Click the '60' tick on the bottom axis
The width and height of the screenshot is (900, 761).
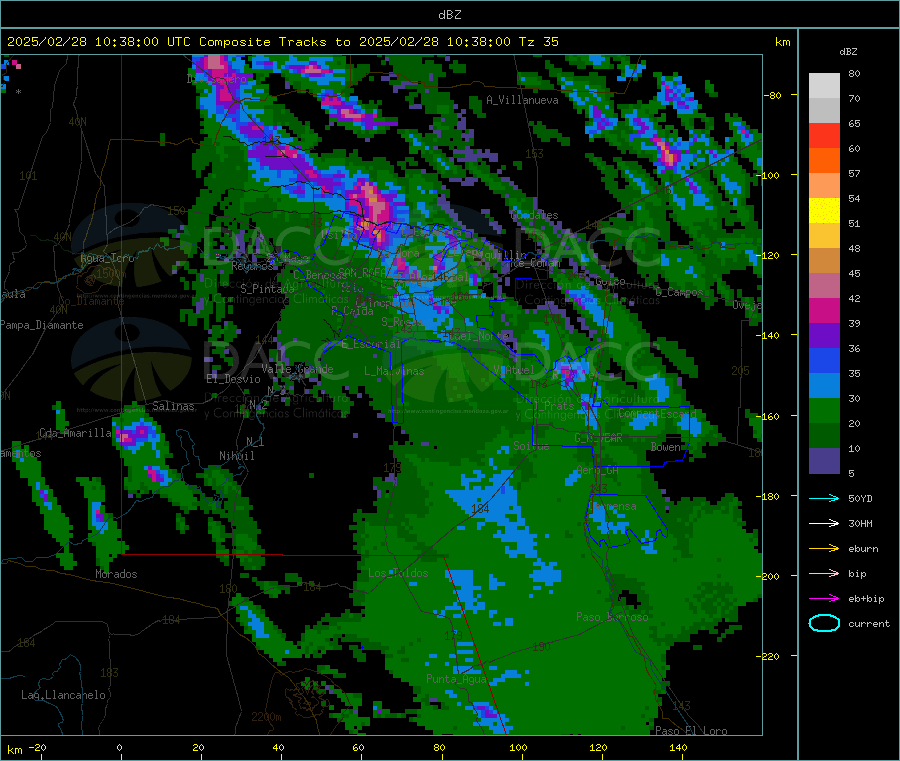[x=358, y=747]
